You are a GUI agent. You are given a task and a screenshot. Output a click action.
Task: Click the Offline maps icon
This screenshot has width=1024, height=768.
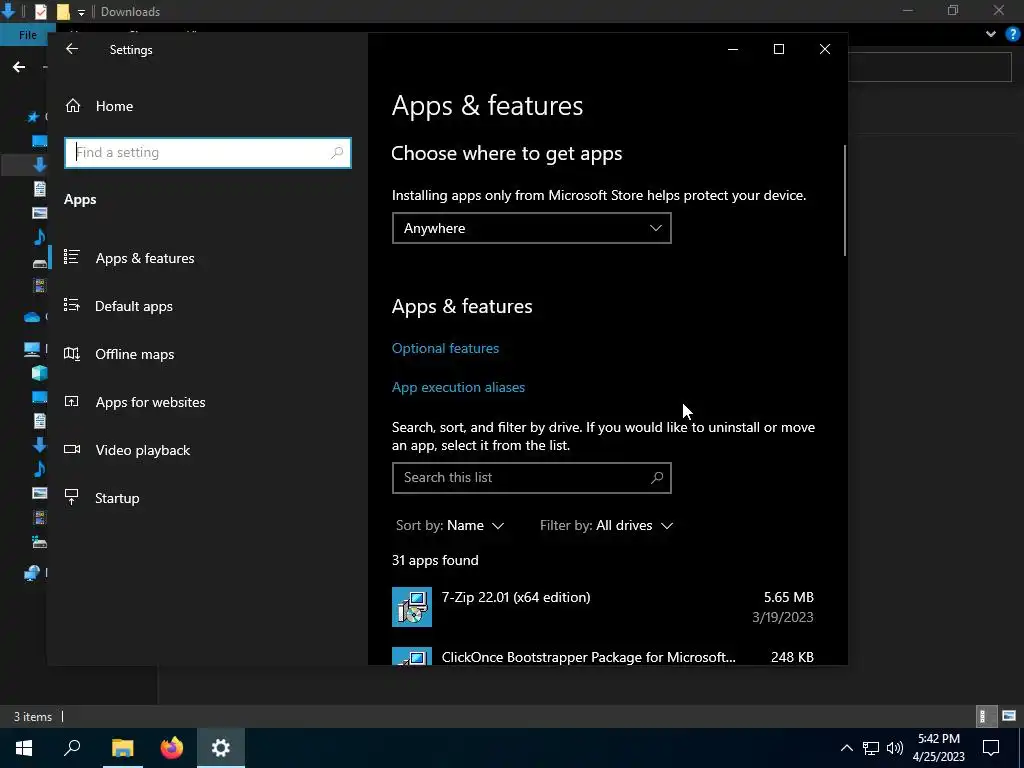point(72,353)
